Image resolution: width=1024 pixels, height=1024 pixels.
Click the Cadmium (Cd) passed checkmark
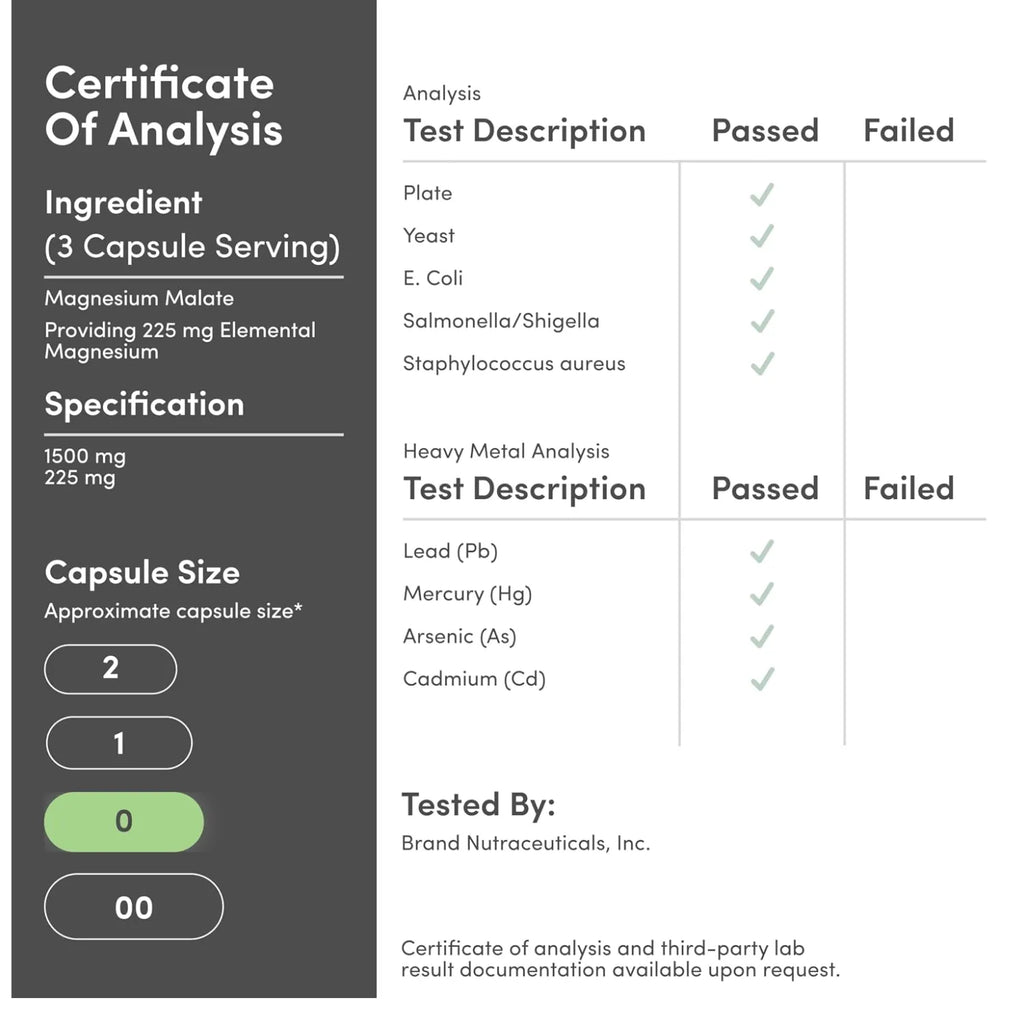coord(761,679)
